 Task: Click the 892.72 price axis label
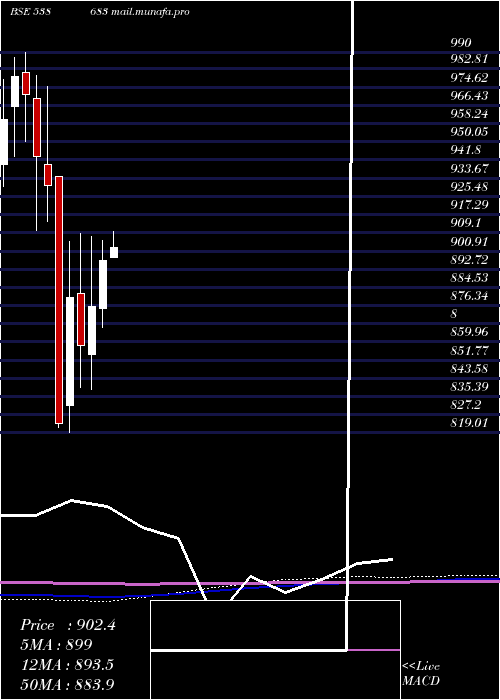469,259
